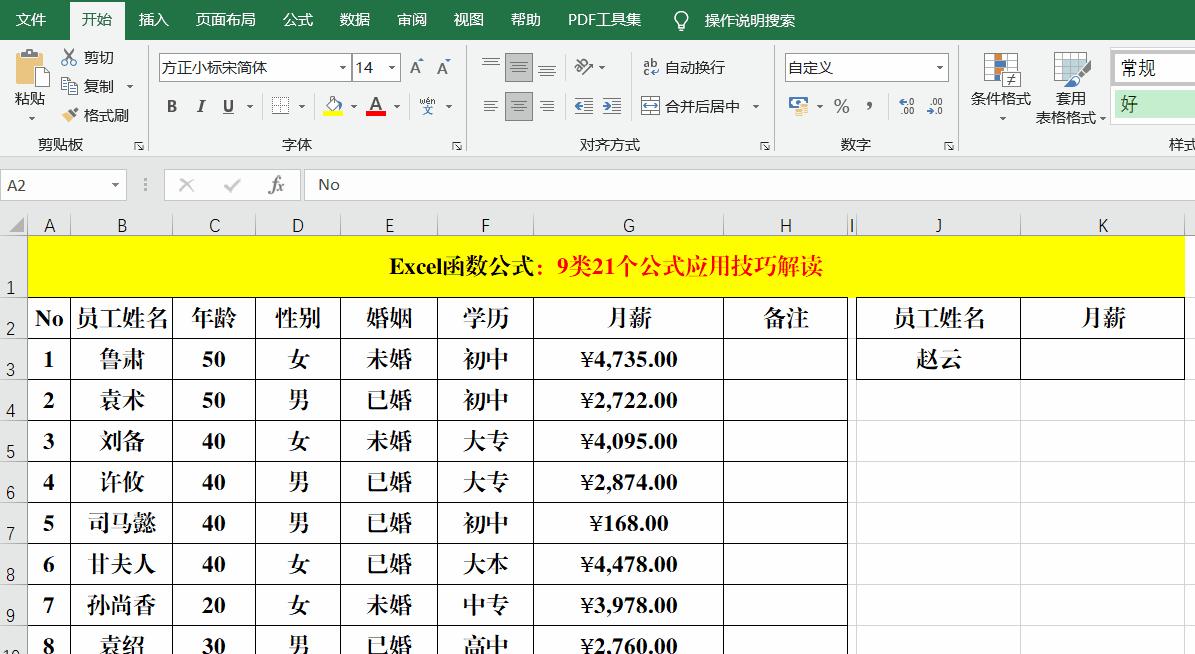This screenshot has width=1195, height=654.
Task: Apply cell borders icon
Action: (280, 106)
